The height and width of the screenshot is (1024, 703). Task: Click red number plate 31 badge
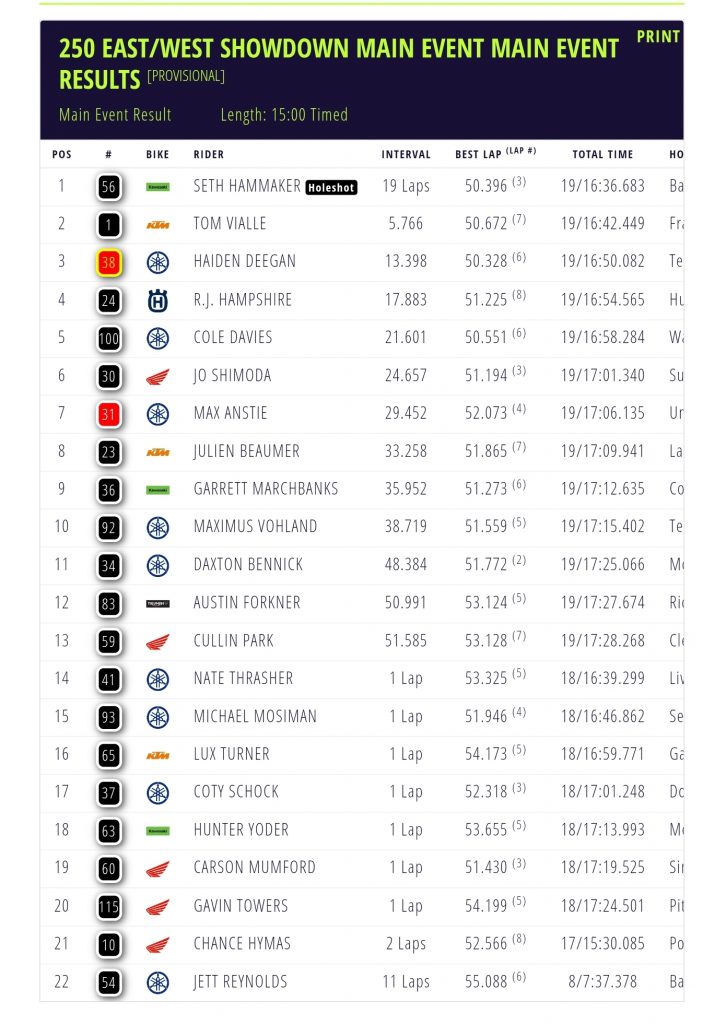coord(109,414)
